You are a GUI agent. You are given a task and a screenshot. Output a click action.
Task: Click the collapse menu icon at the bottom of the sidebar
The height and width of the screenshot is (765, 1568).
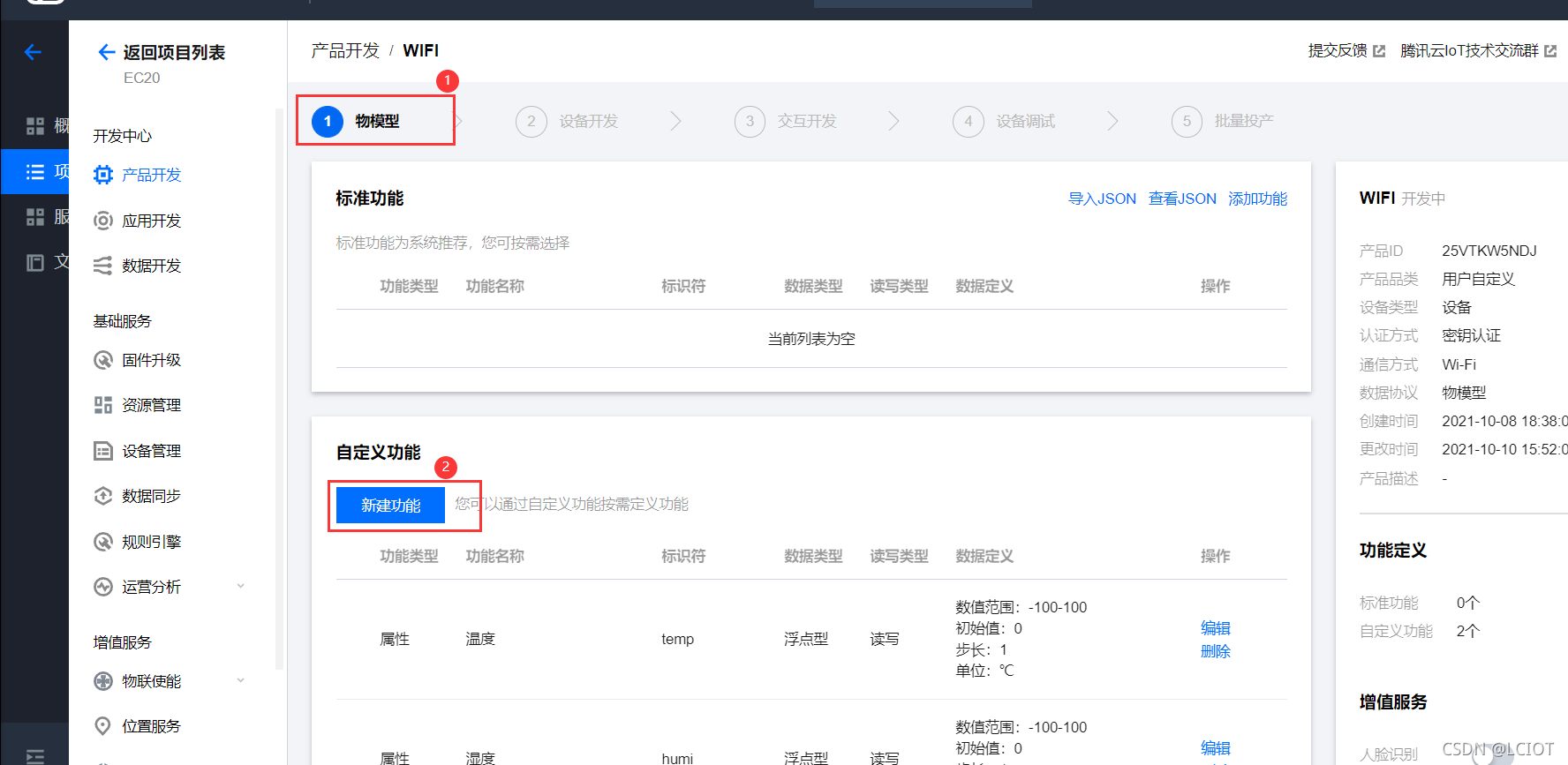(35, 756)
